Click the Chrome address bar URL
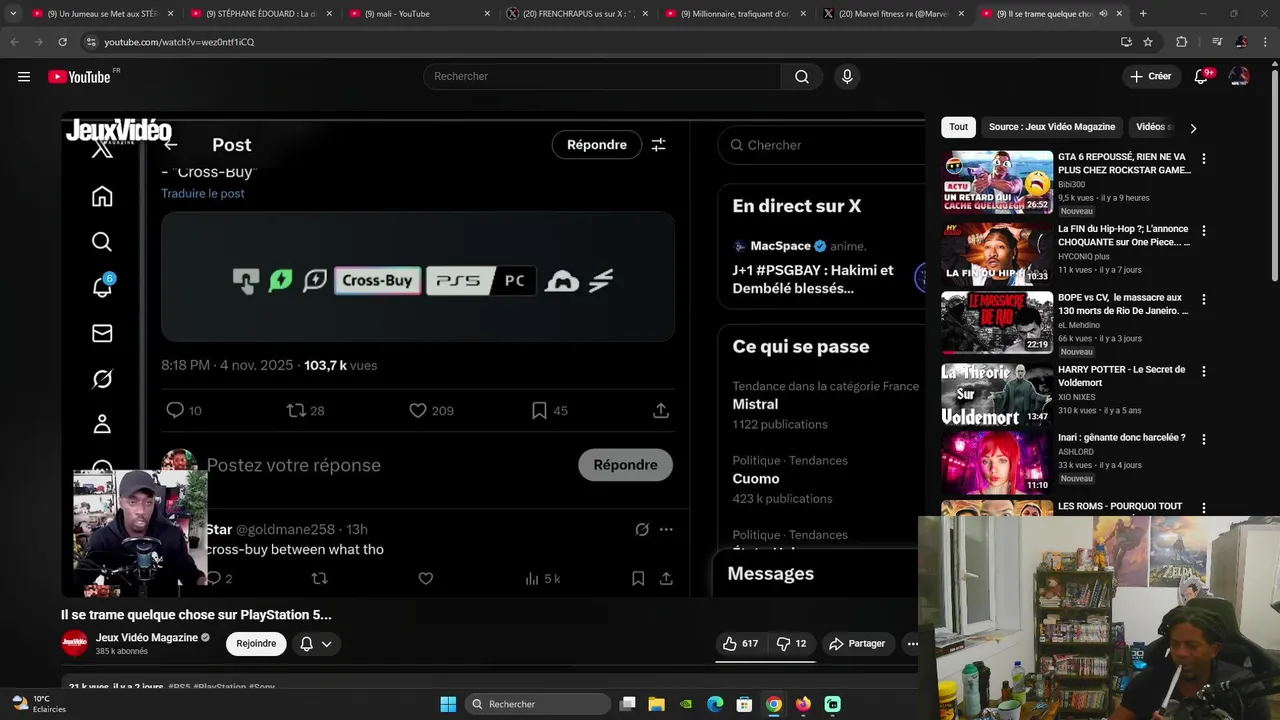1280x720 pixels. click(179, 42)
